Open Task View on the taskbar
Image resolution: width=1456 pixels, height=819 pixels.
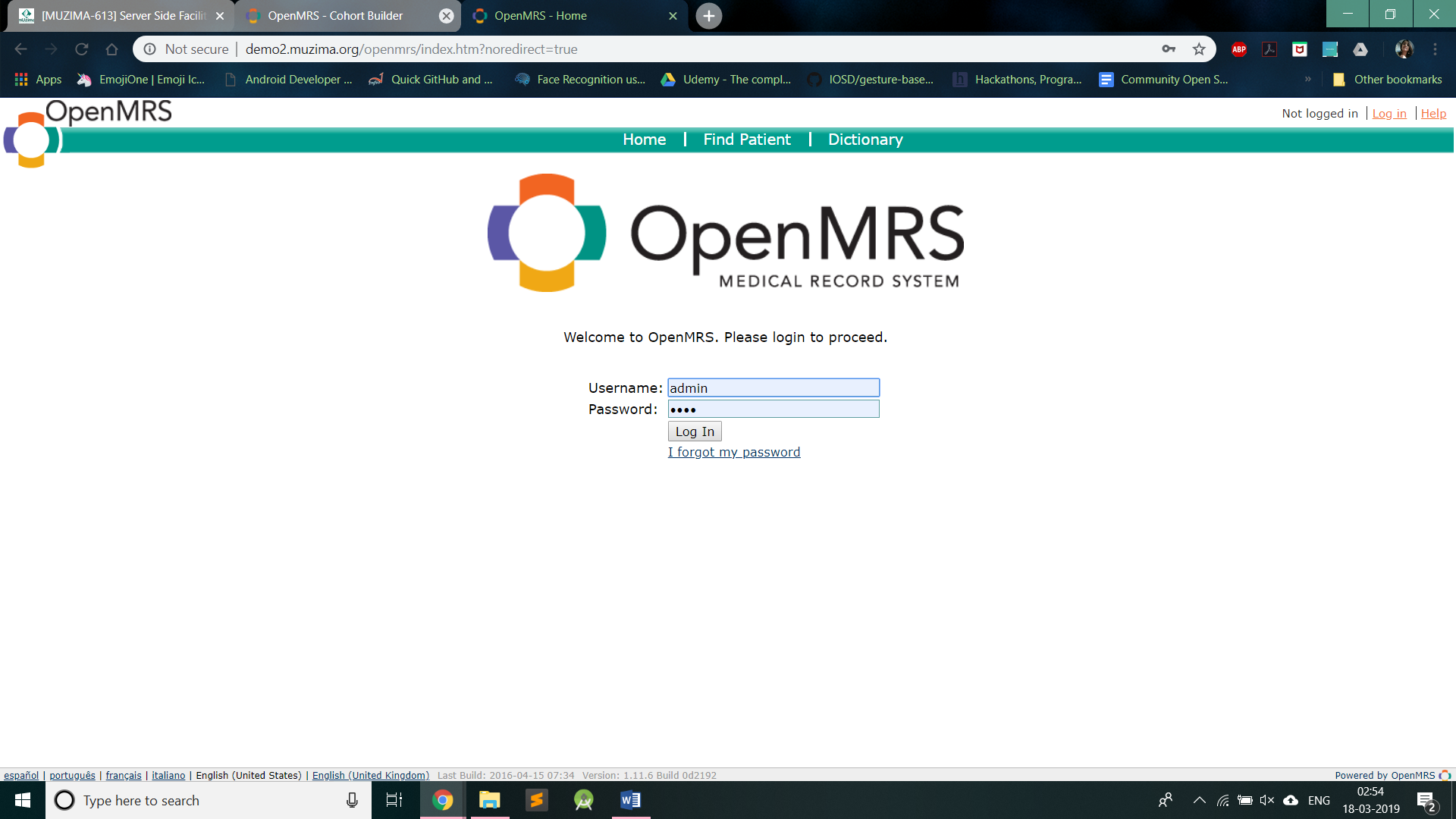pyautogui.click(x=394, y=800)
